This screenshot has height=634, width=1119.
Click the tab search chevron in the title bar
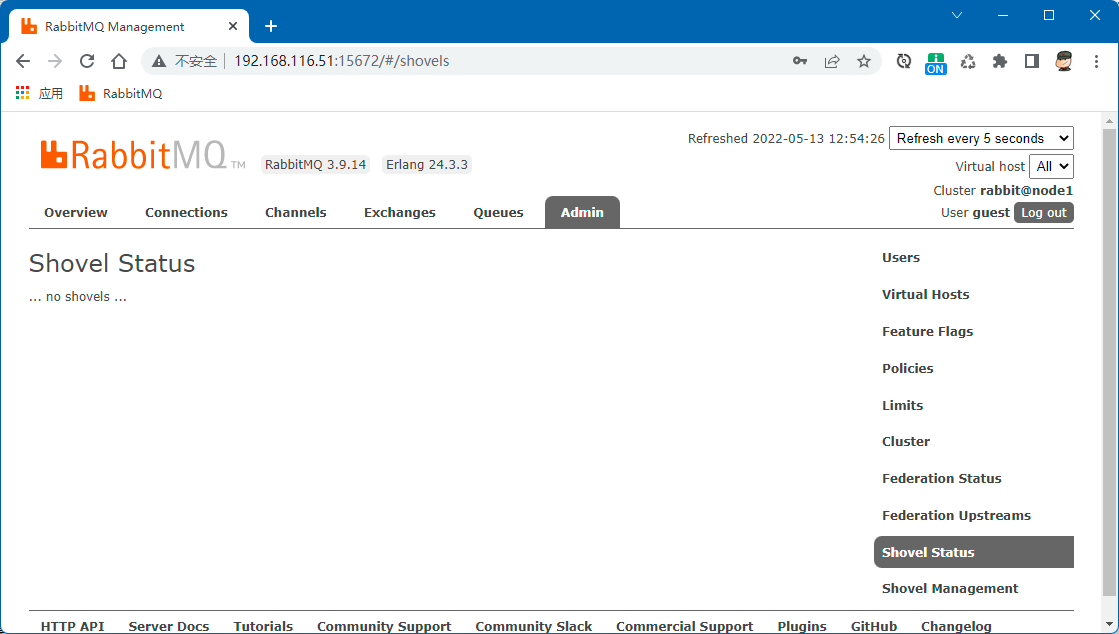click(x=957, y=15)
